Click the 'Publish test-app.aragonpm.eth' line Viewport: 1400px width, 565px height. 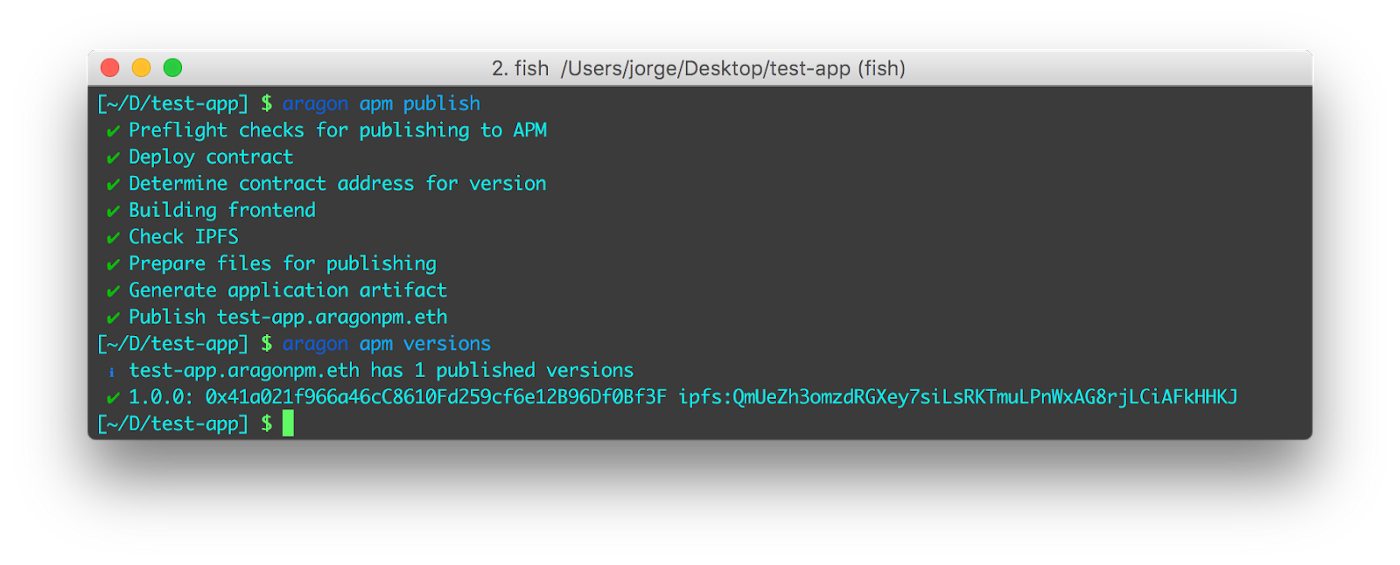pyautogui.click(x=288, y=317)
